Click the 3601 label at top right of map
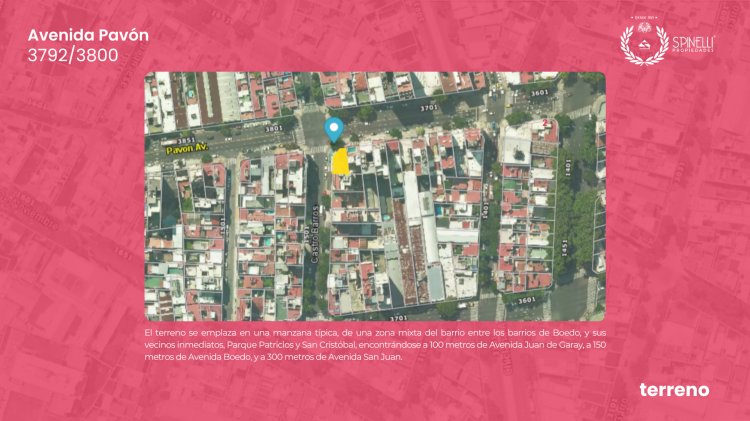Image resolution: width=750 pixels, height=421 pixels. (540, 93)
